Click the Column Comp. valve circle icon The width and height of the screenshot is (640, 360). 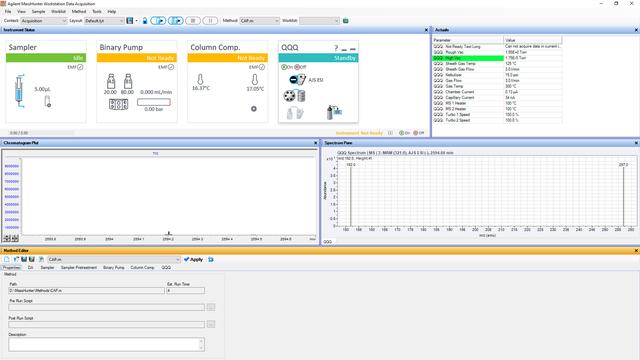tap(253, 109)
